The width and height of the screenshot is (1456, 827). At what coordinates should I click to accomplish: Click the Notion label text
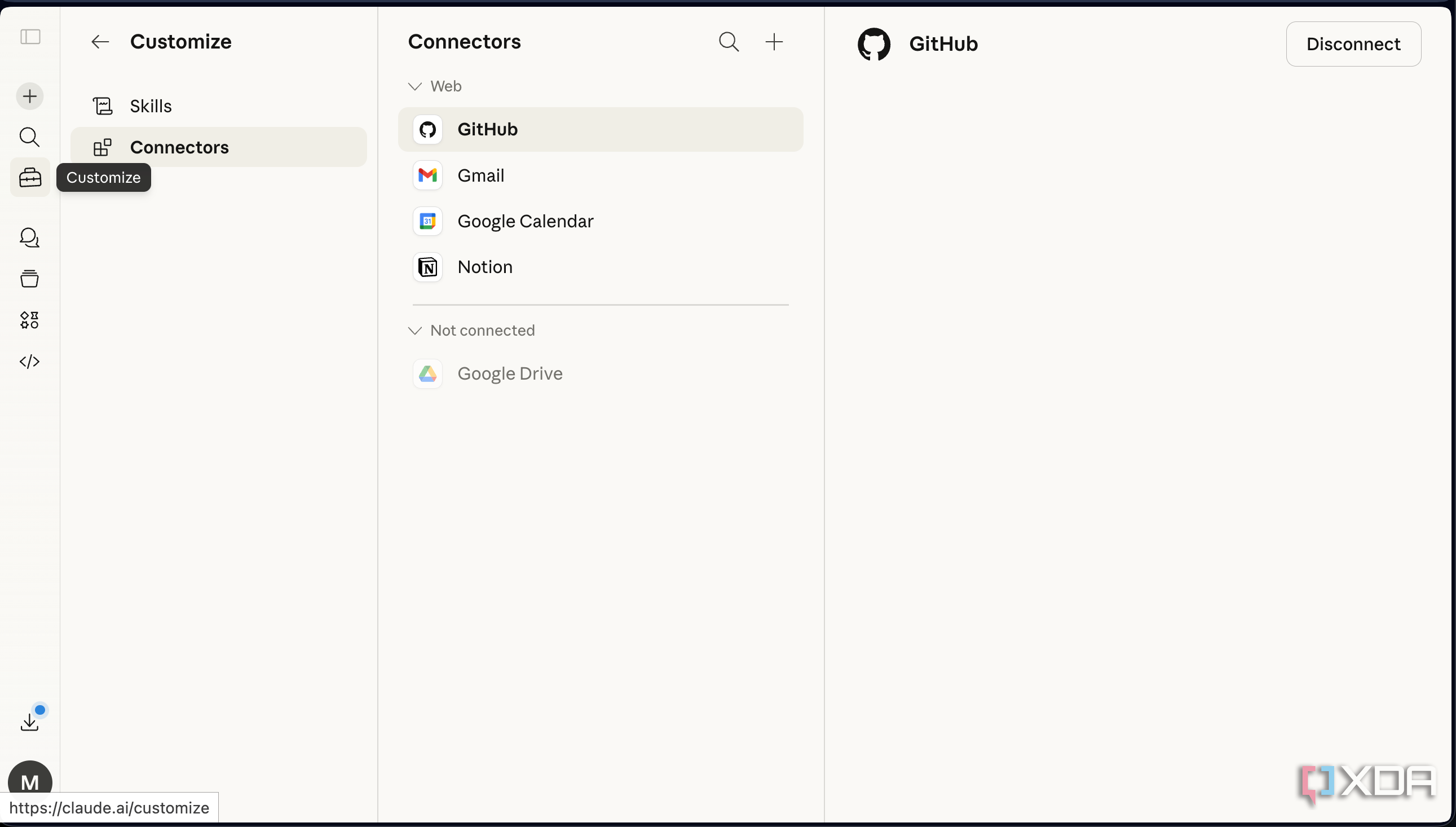click(x=485, y=267)
